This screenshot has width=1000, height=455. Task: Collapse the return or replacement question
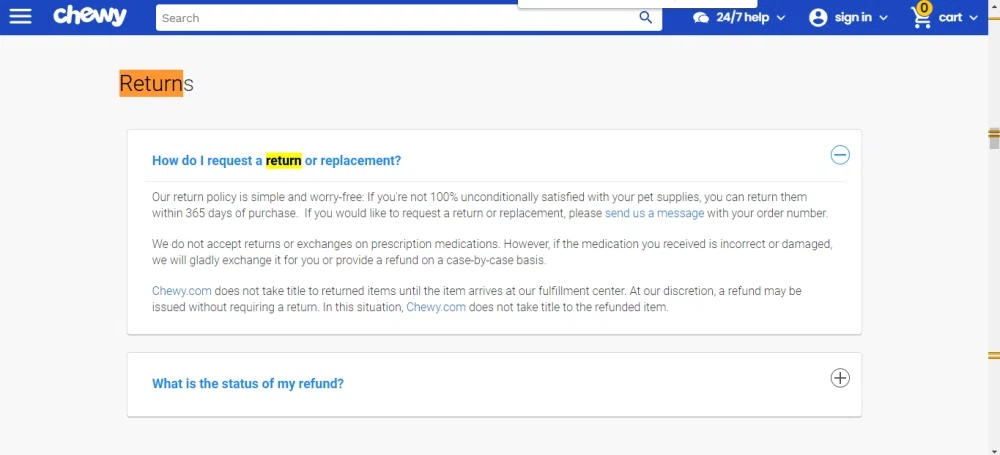tap(840, 155)
